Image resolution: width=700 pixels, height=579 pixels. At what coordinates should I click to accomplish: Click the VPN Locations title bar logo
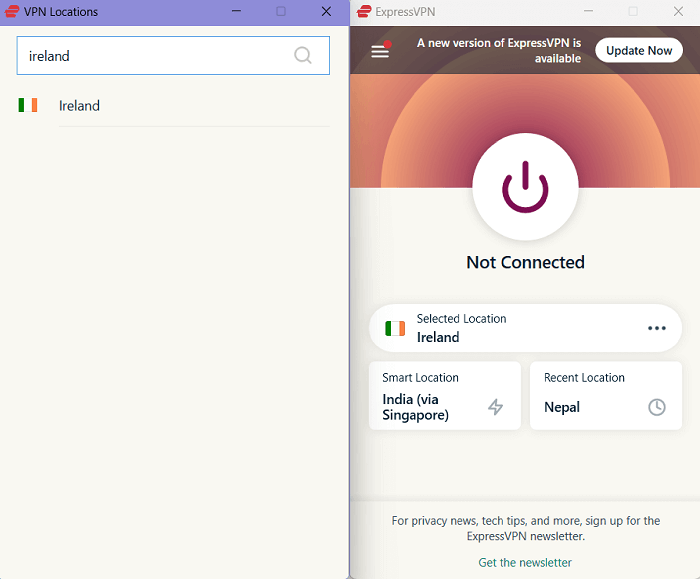[12, 12]
